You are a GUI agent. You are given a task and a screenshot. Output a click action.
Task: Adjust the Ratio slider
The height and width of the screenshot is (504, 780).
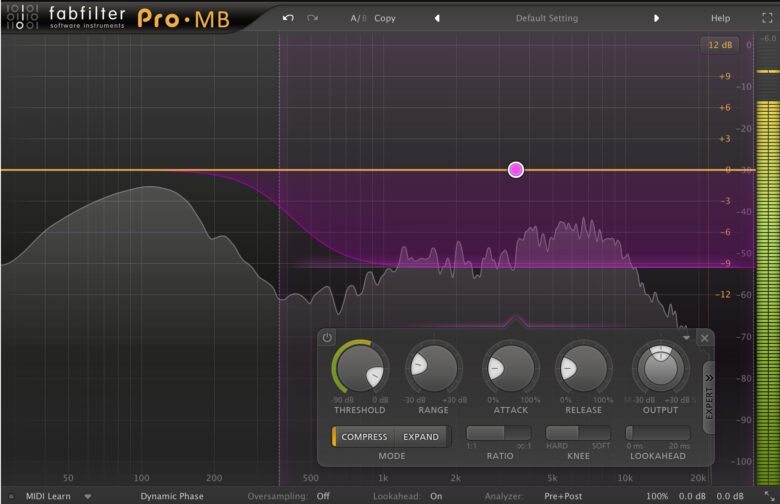click(x=499, y=433)
